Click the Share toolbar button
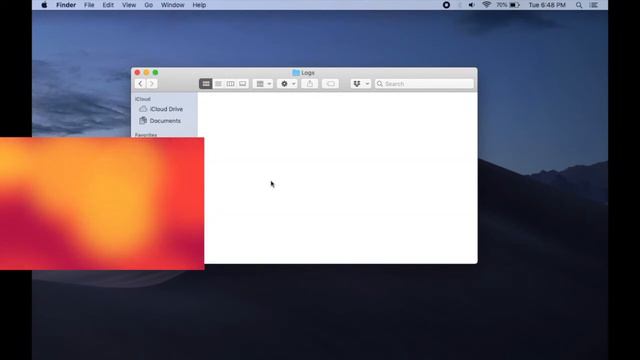The image size is (640, 360). point(310,84)
